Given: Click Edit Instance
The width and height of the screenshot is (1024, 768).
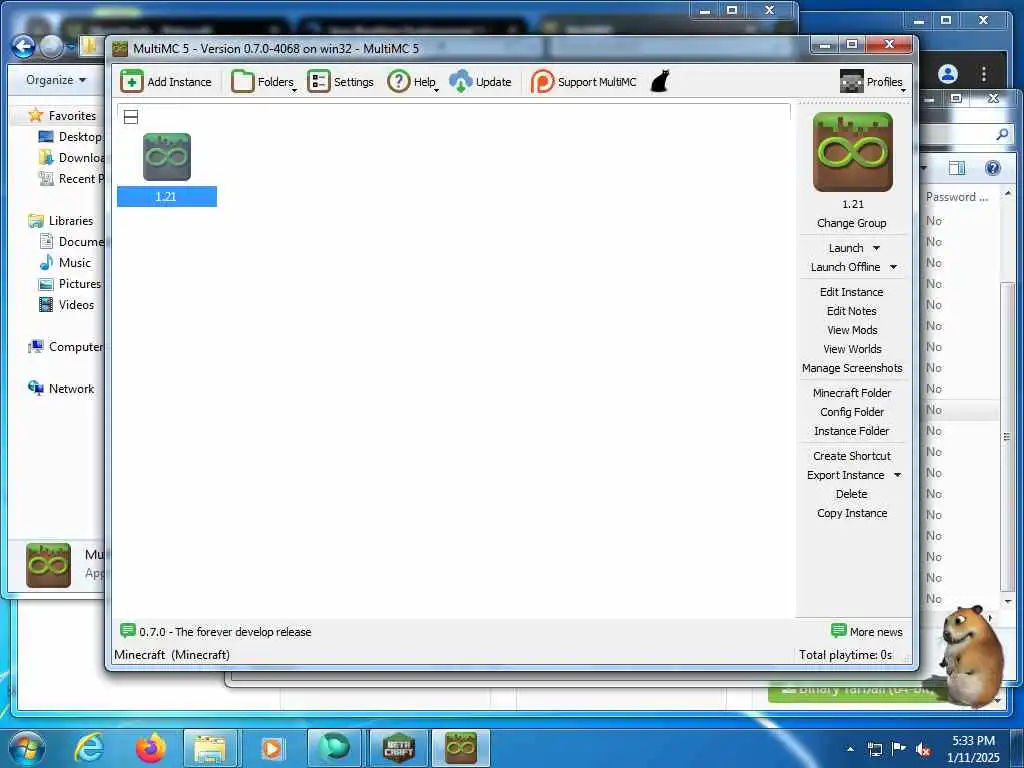Looking at the screenshot, I should [852, 292].
